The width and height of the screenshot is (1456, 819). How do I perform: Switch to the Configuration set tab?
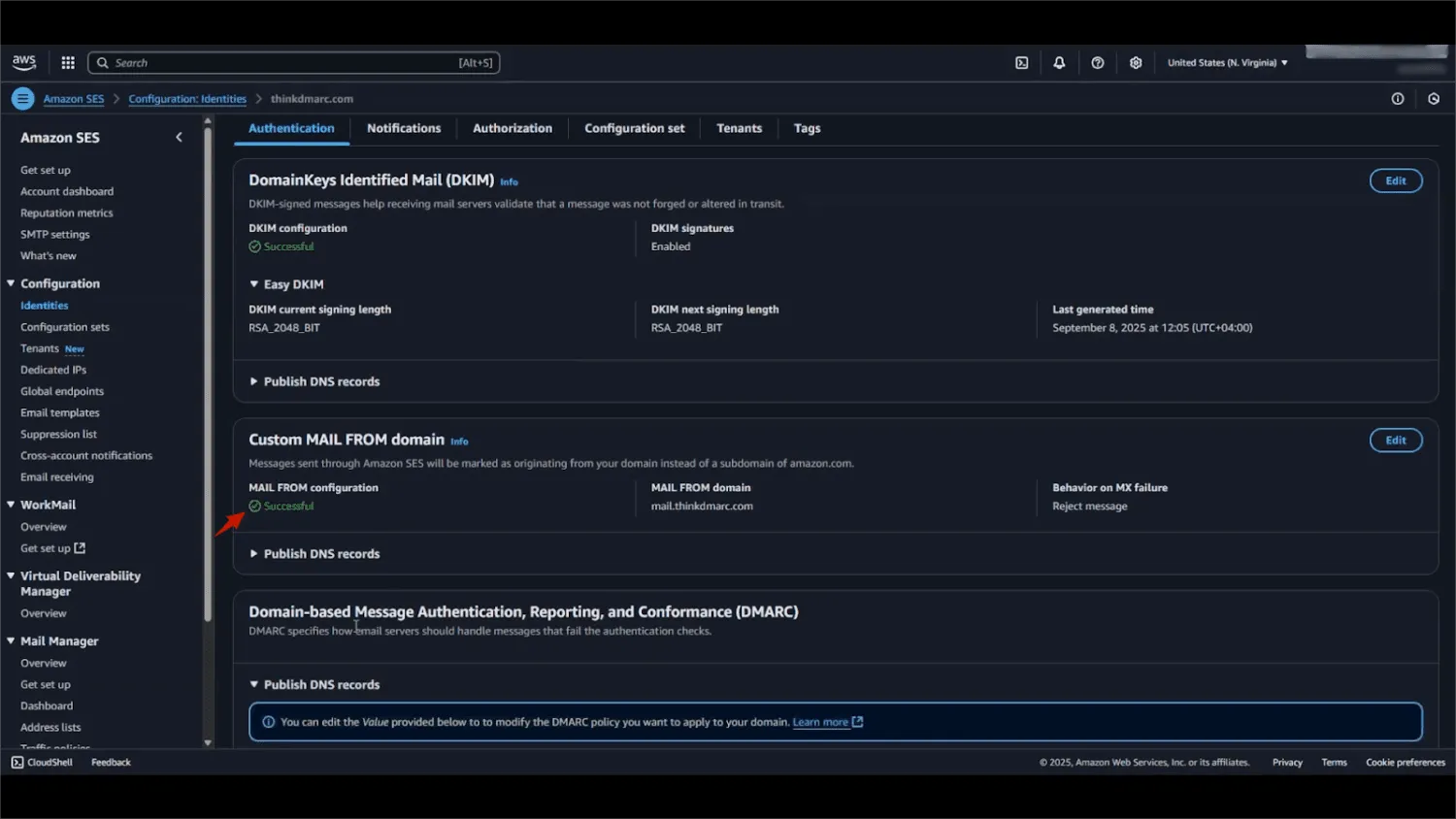[x=635, y=128]
